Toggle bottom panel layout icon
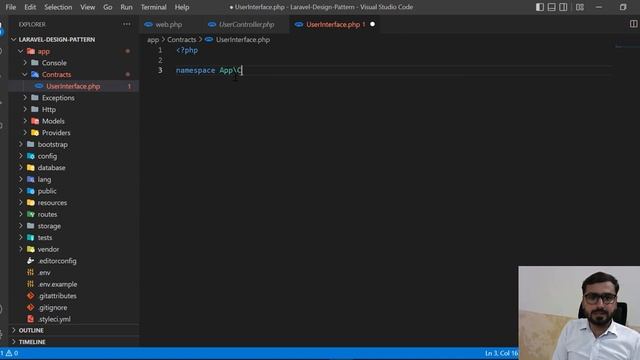Viewport: 640px width, 360px height. pos(551,7)
